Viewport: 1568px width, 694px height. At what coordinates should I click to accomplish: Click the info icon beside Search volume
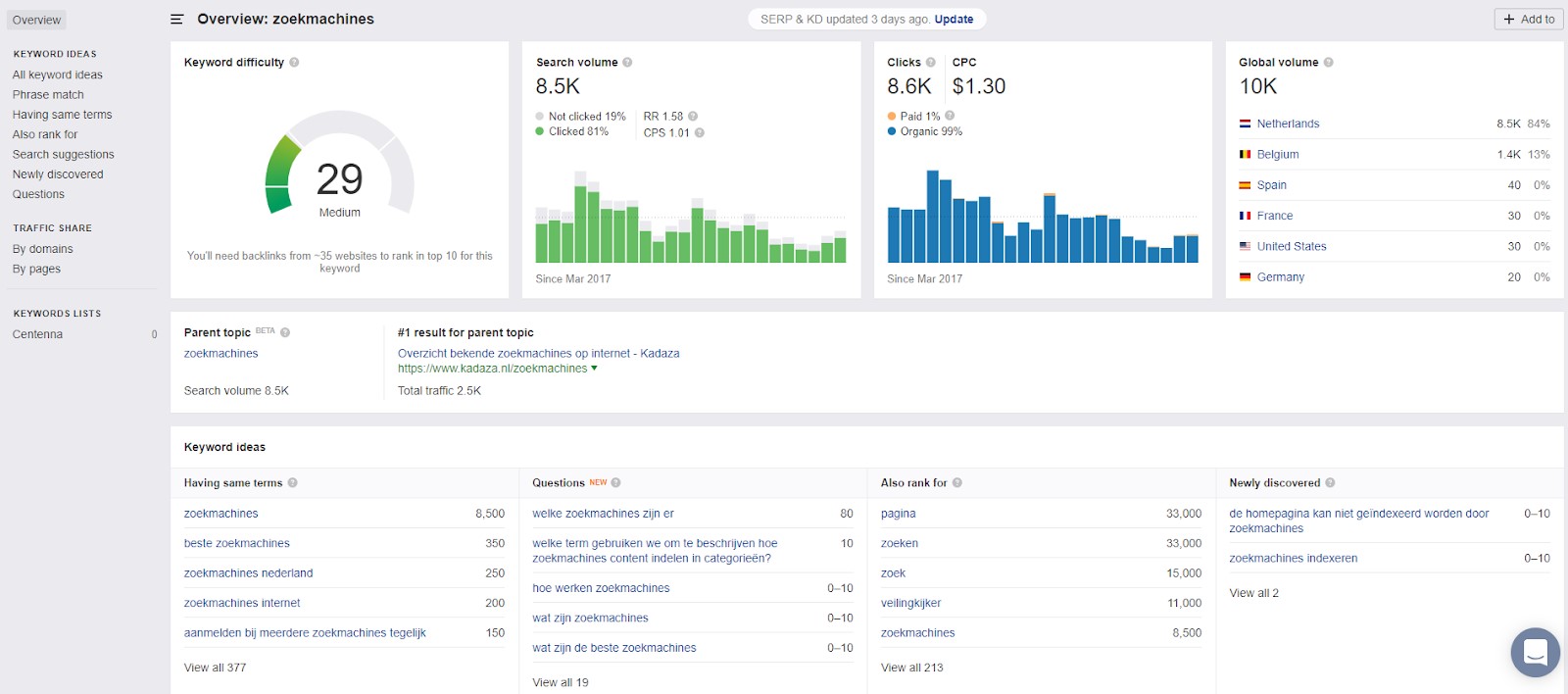(627, 63)
